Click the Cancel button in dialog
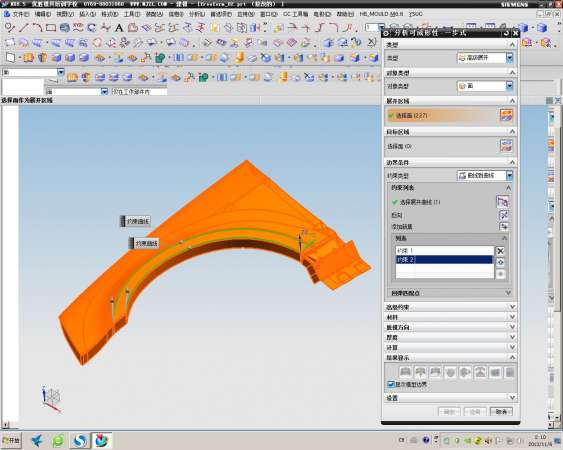Image resolution: width=563 pixels, height=450 pixels. coord(501,412)
